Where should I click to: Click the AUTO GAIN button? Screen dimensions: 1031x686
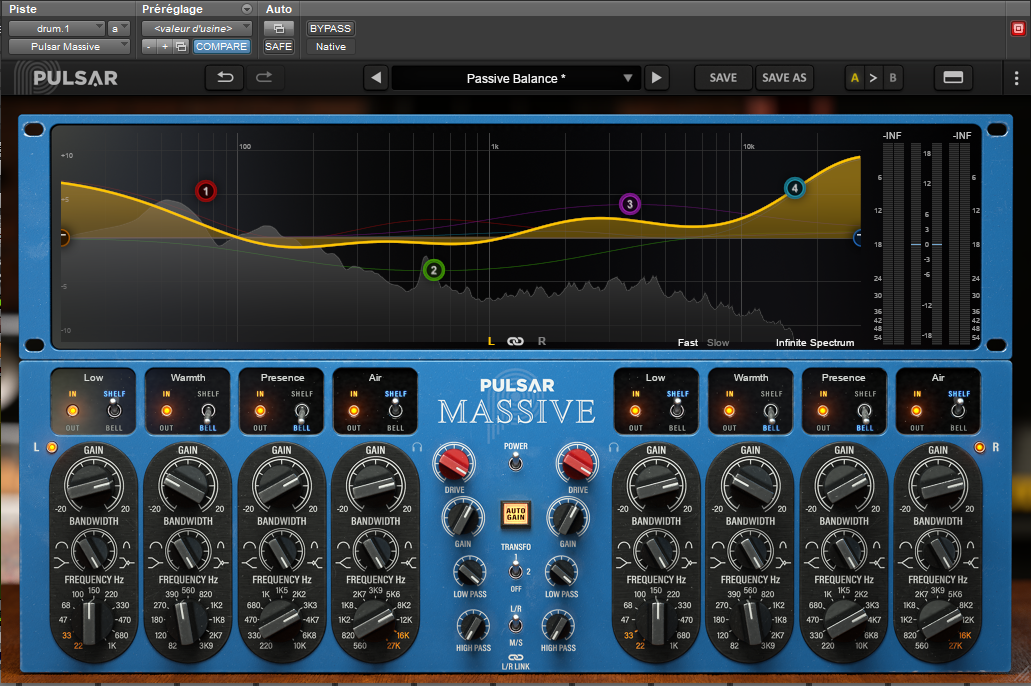point(516,514)
